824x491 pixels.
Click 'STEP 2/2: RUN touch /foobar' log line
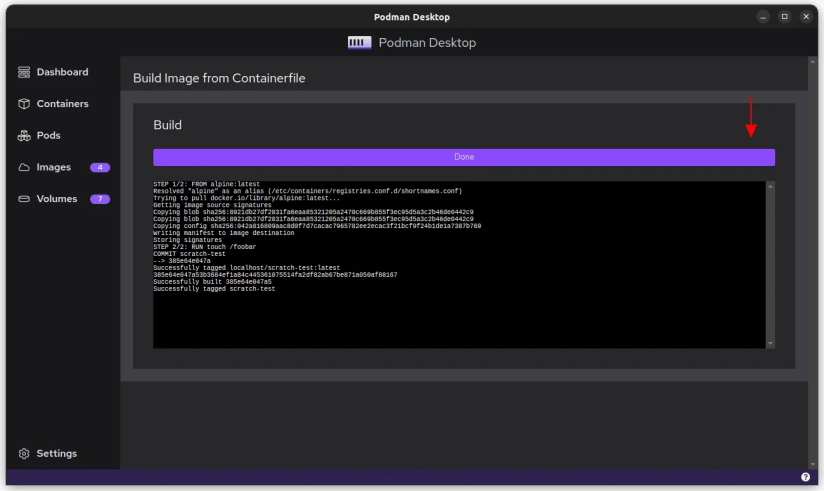click(204, 247)
